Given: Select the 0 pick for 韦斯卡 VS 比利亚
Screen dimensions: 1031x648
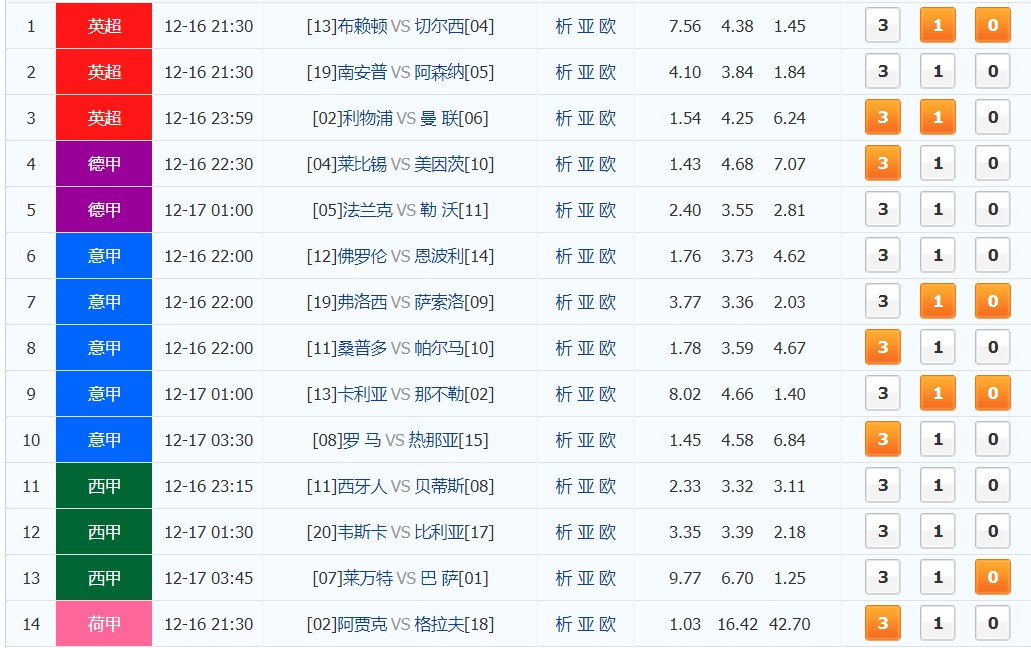Looking at the screenshot, I should point(993,531).
